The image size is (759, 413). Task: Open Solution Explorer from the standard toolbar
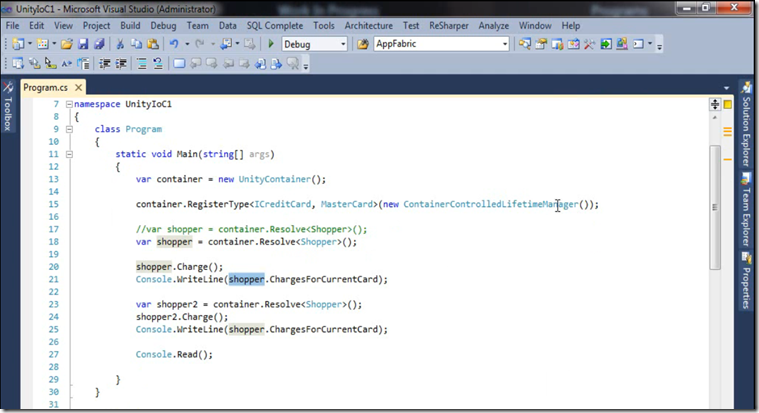pos(525,44)
